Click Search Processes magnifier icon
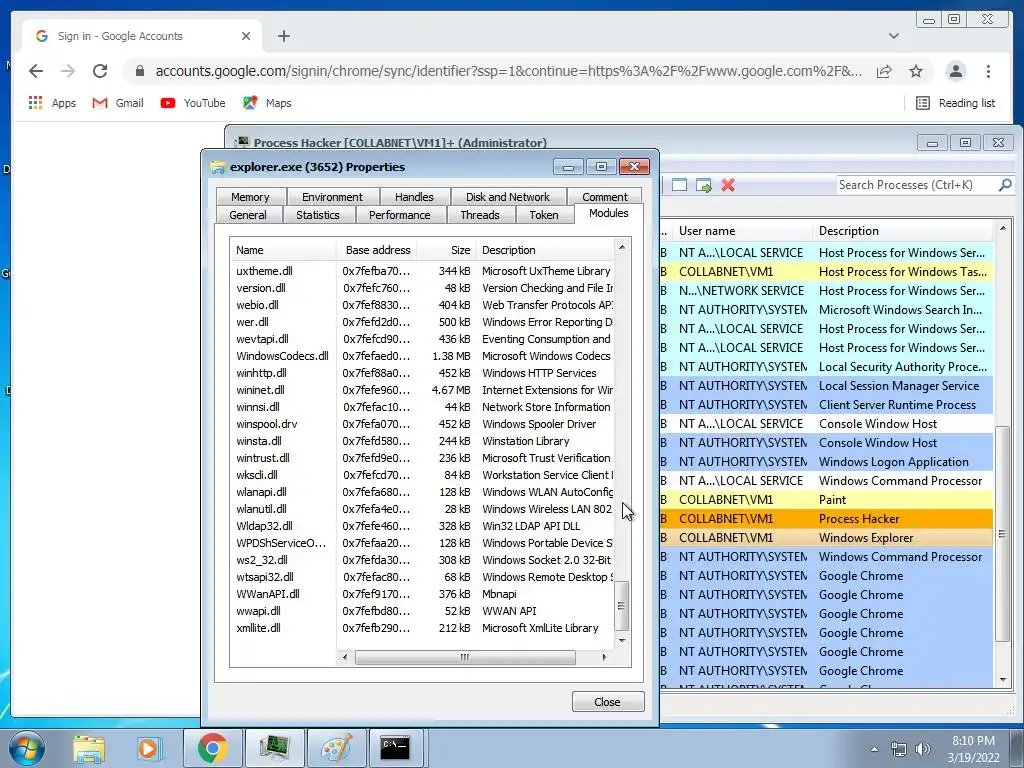 pos(1005,185)
